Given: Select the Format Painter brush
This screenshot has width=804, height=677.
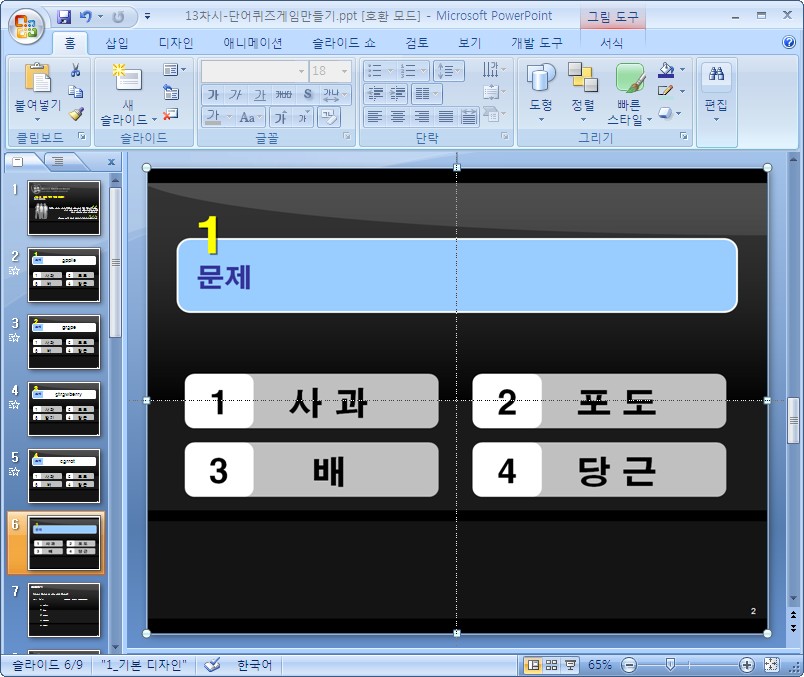Looking at the screenshot, I should click(x=76, y=114).
